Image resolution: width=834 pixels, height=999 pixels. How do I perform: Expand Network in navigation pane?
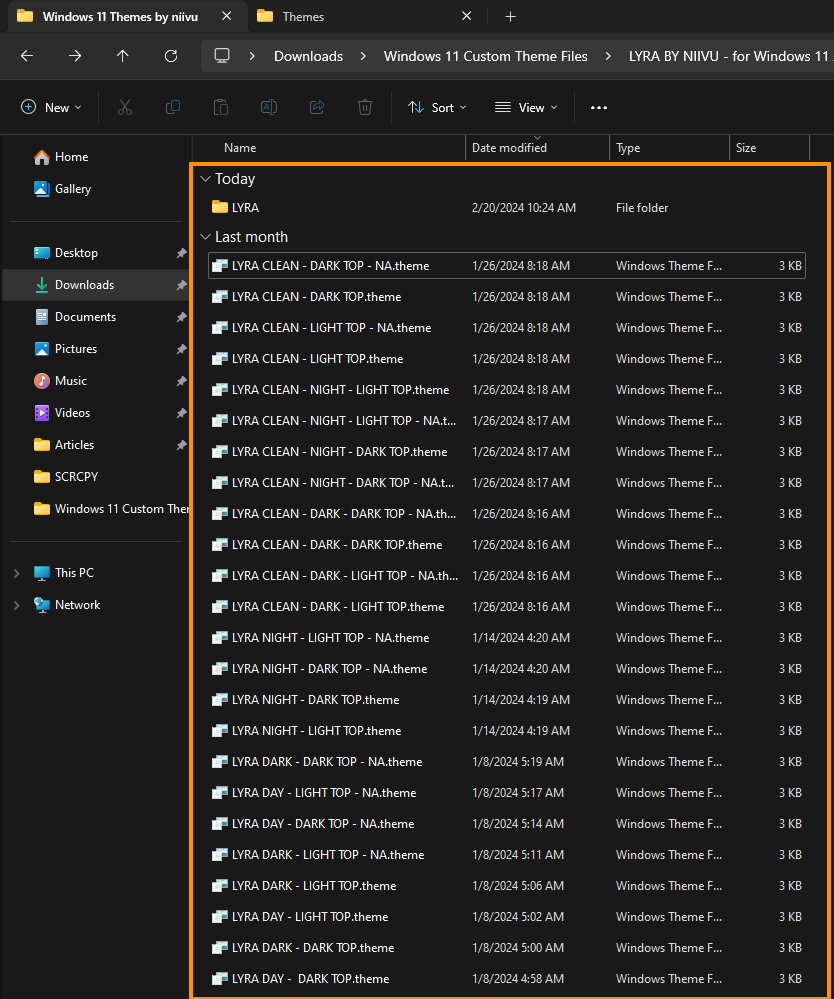17,605
